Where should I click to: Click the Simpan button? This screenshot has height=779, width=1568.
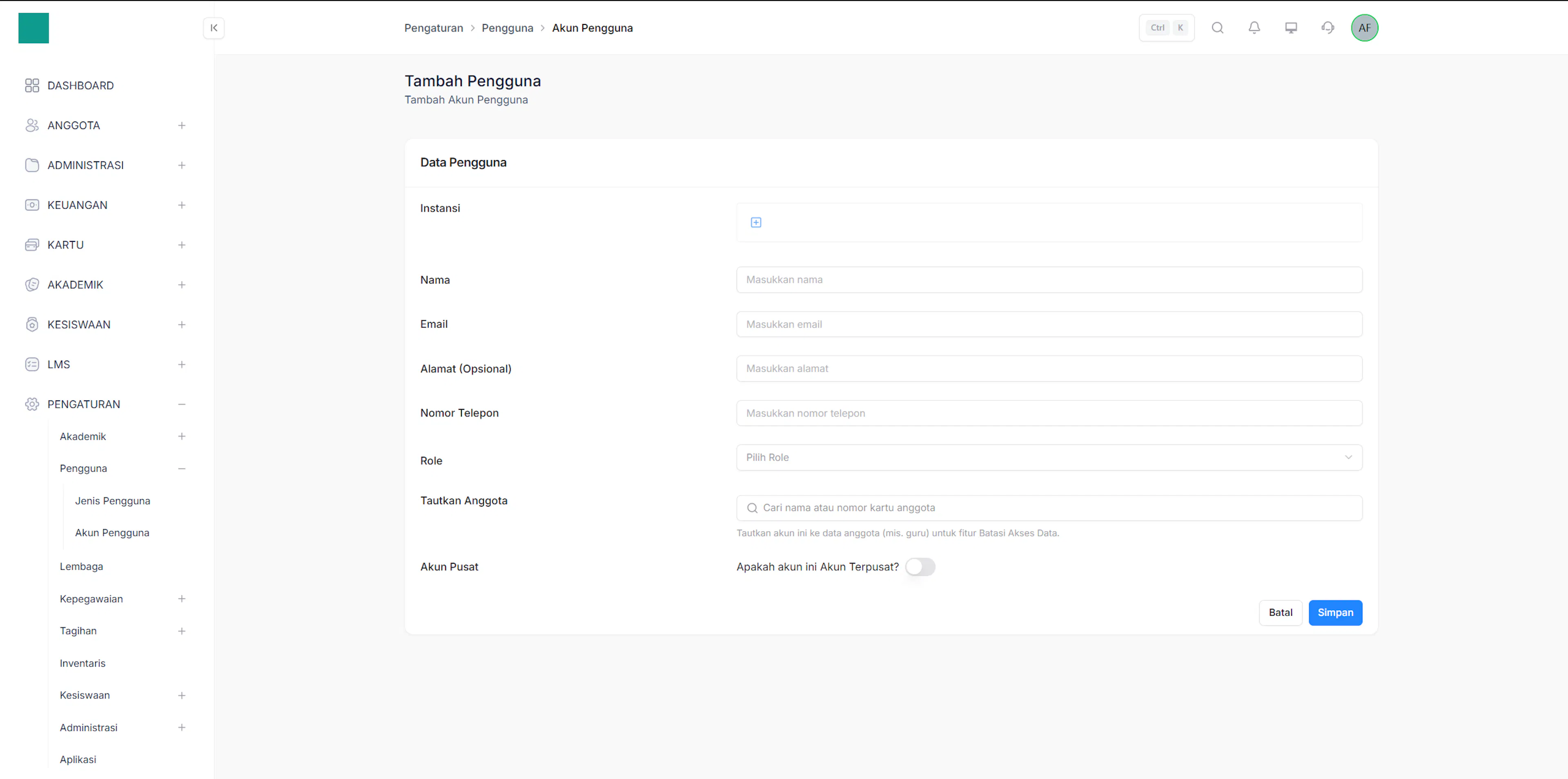coord(1335,613)
